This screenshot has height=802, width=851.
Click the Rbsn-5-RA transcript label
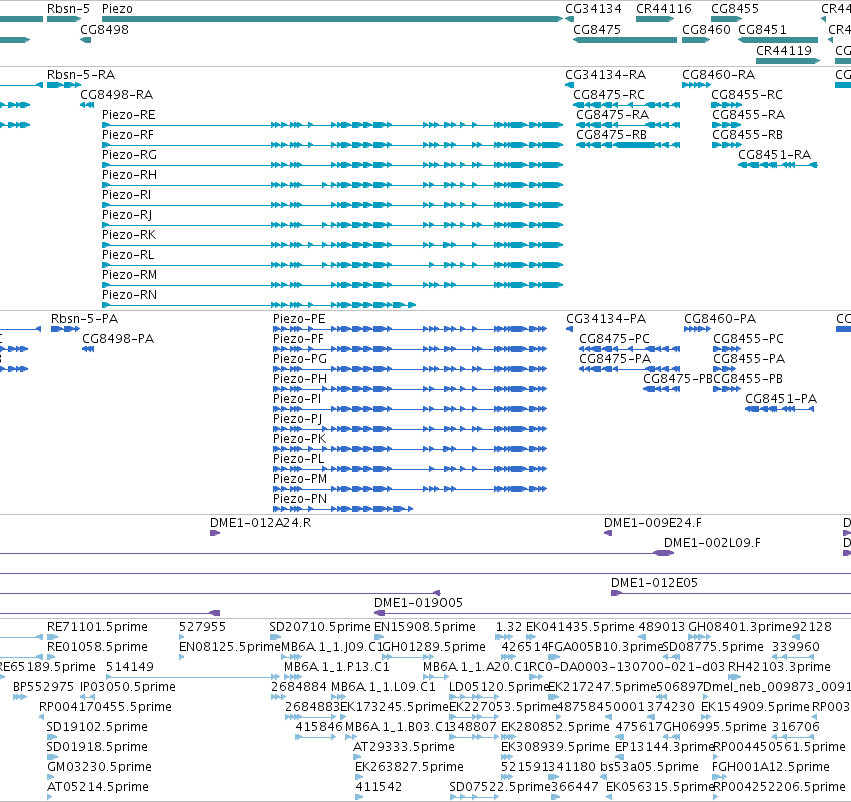tap(81, 75)
